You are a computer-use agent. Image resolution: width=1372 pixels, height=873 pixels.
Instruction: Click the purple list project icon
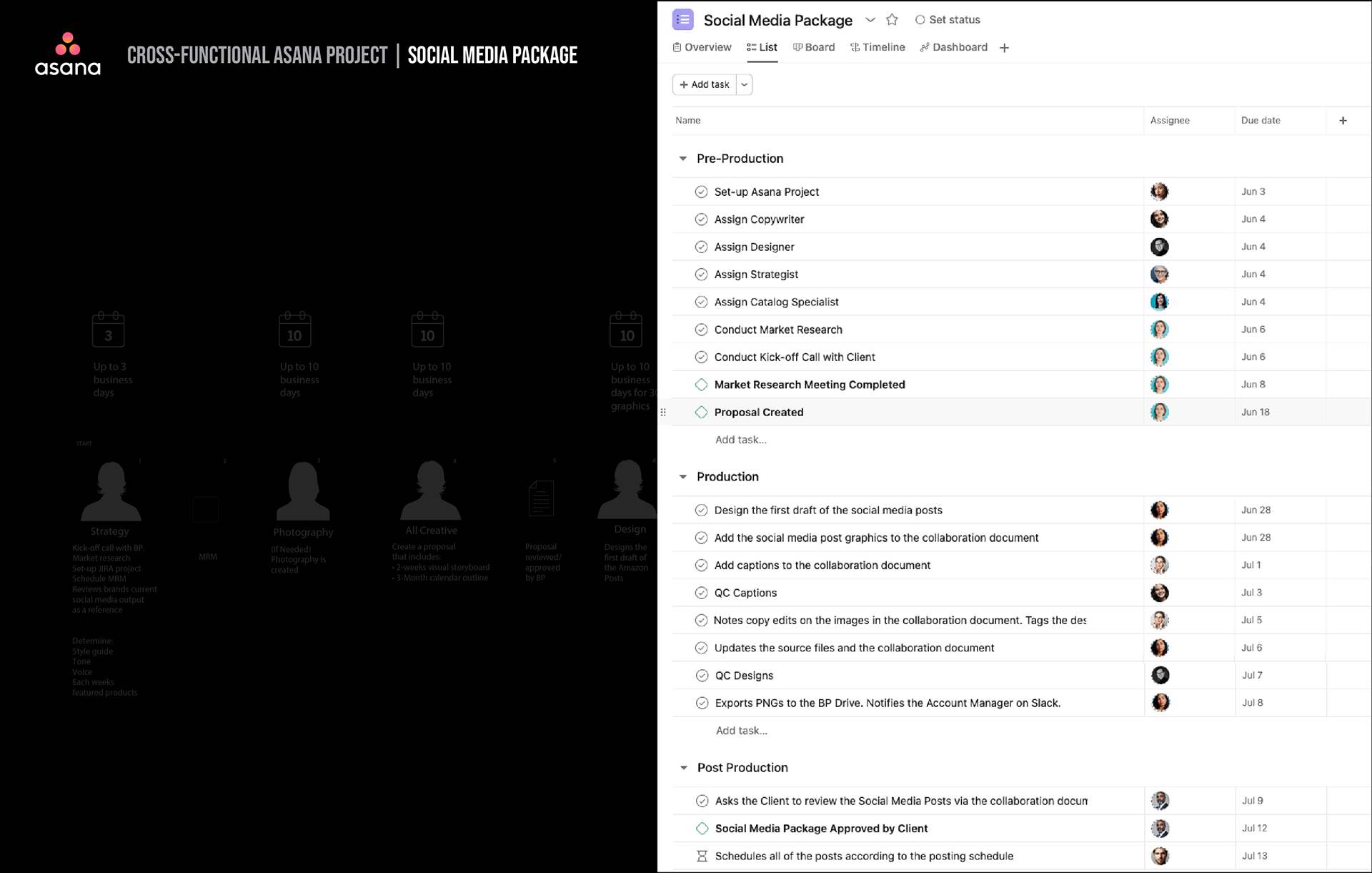point(682,19)
